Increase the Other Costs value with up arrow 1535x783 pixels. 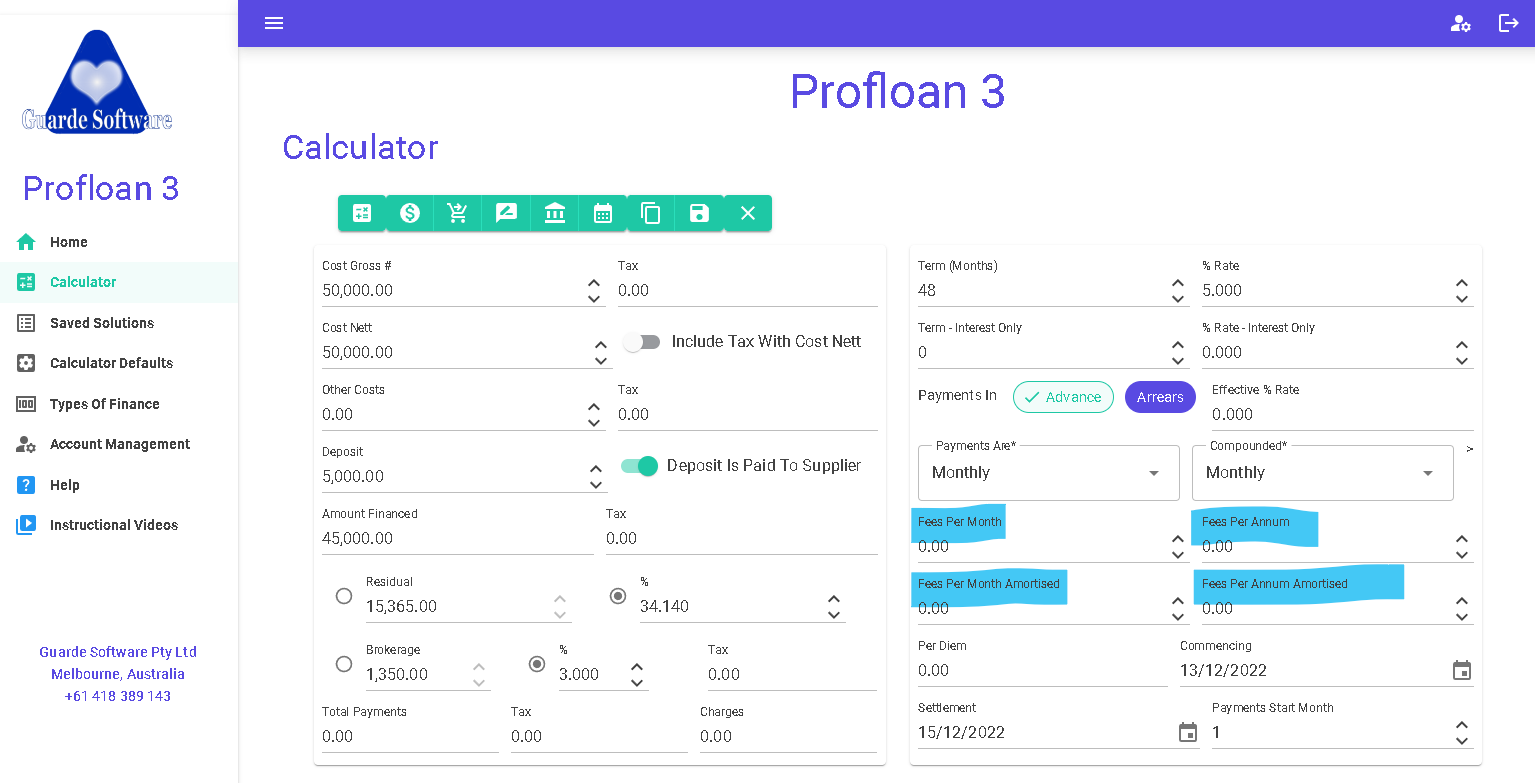pyautogui.click(x=594, y=407)
